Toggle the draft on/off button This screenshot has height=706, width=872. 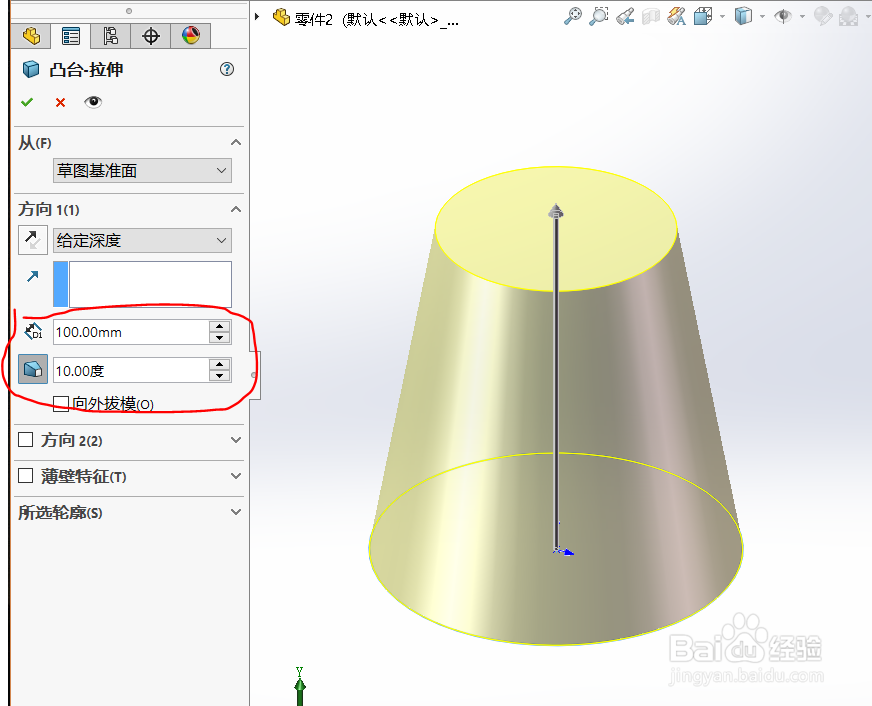click(x=33, y=369)
